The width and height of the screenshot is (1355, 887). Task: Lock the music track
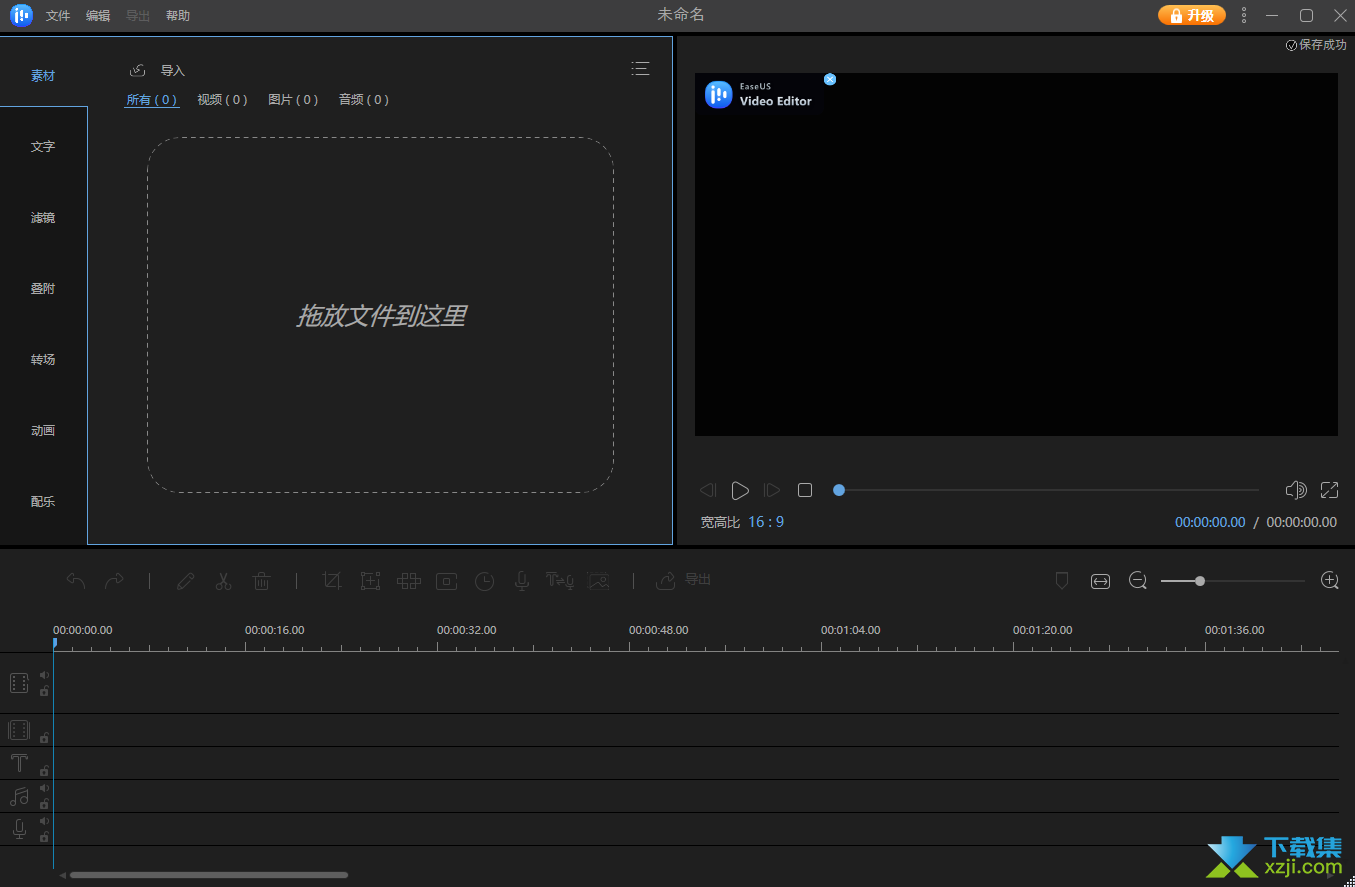point(44,804)
